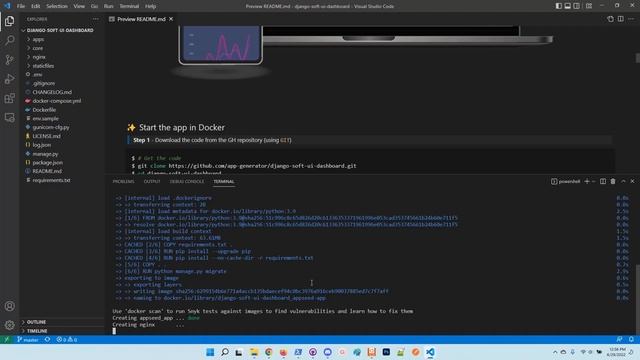Expand the apps folder
Viewport: 640px width, 360px height.
coord(38,39)
